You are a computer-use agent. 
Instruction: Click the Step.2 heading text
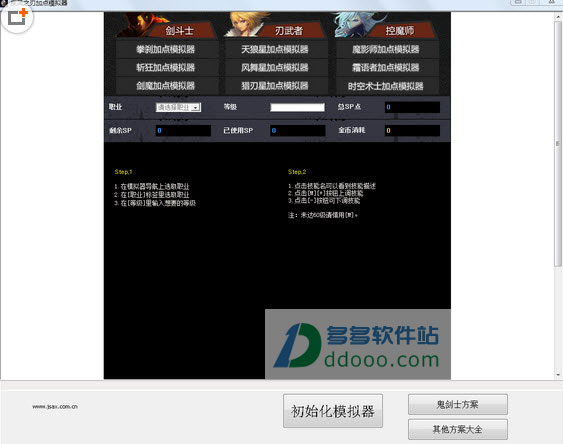click(x=297, y=172)
